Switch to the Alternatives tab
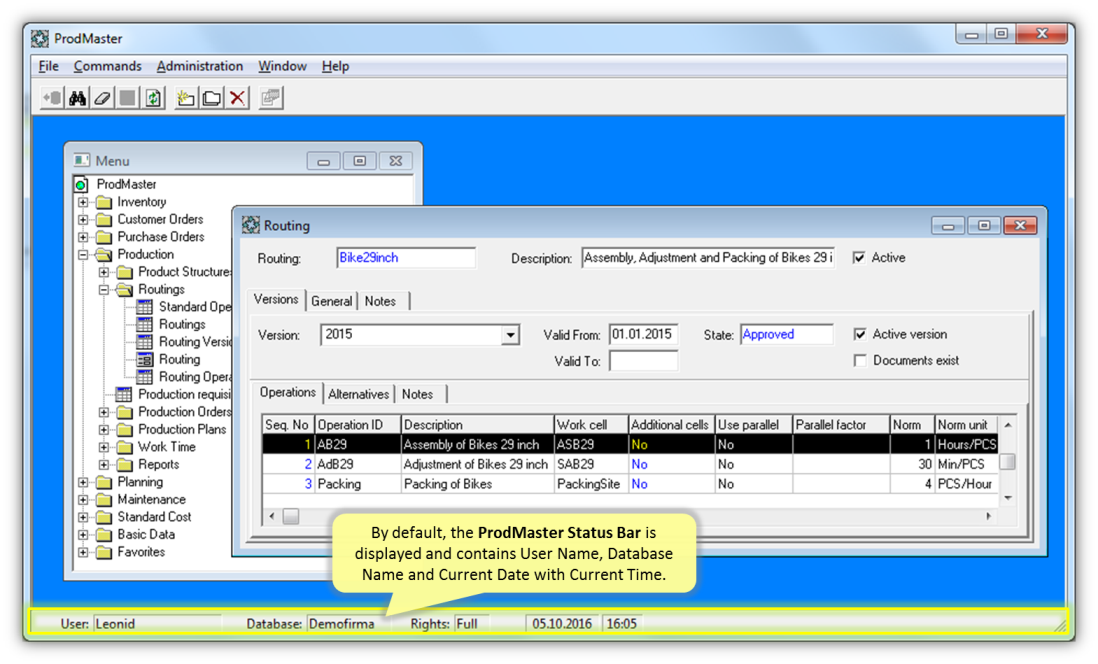1098x664 pixels. pyautogui.click(x=359, y=394)
